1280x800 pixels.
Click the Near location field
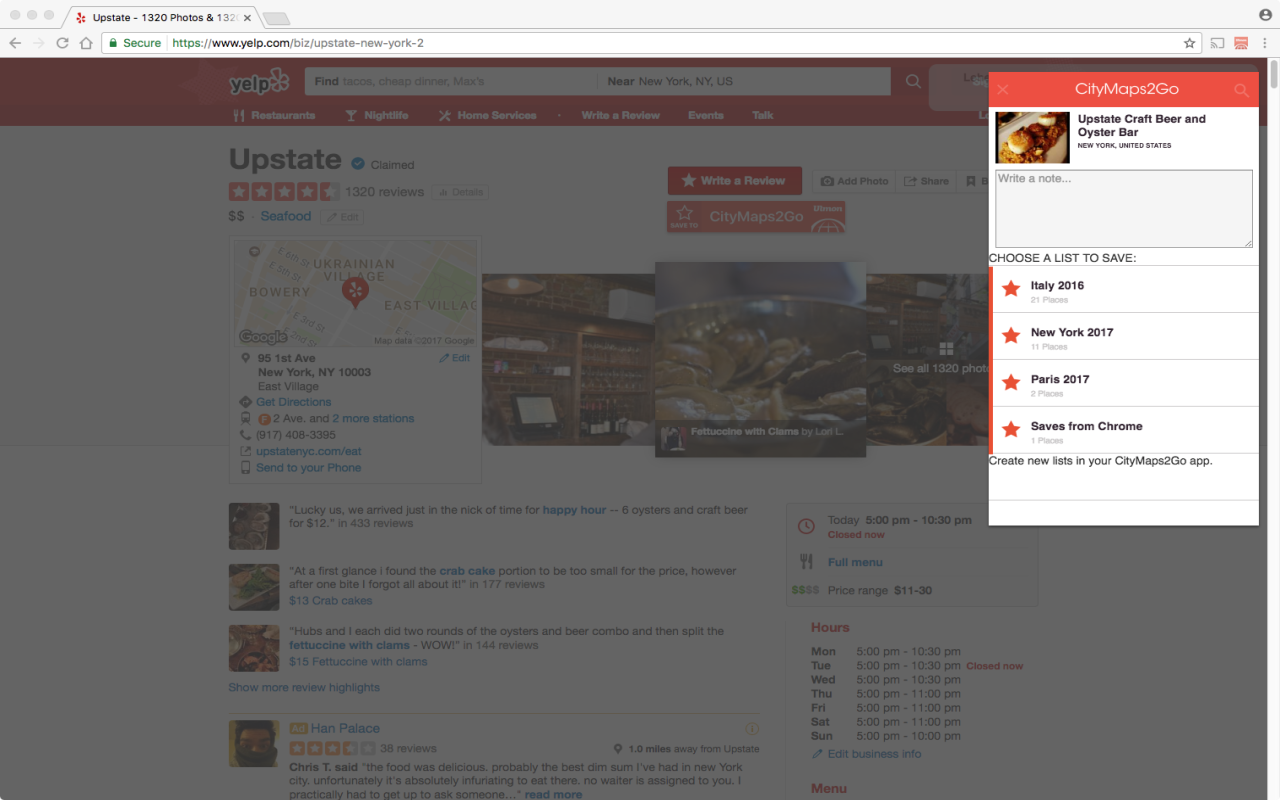click(x=744, y=81)
